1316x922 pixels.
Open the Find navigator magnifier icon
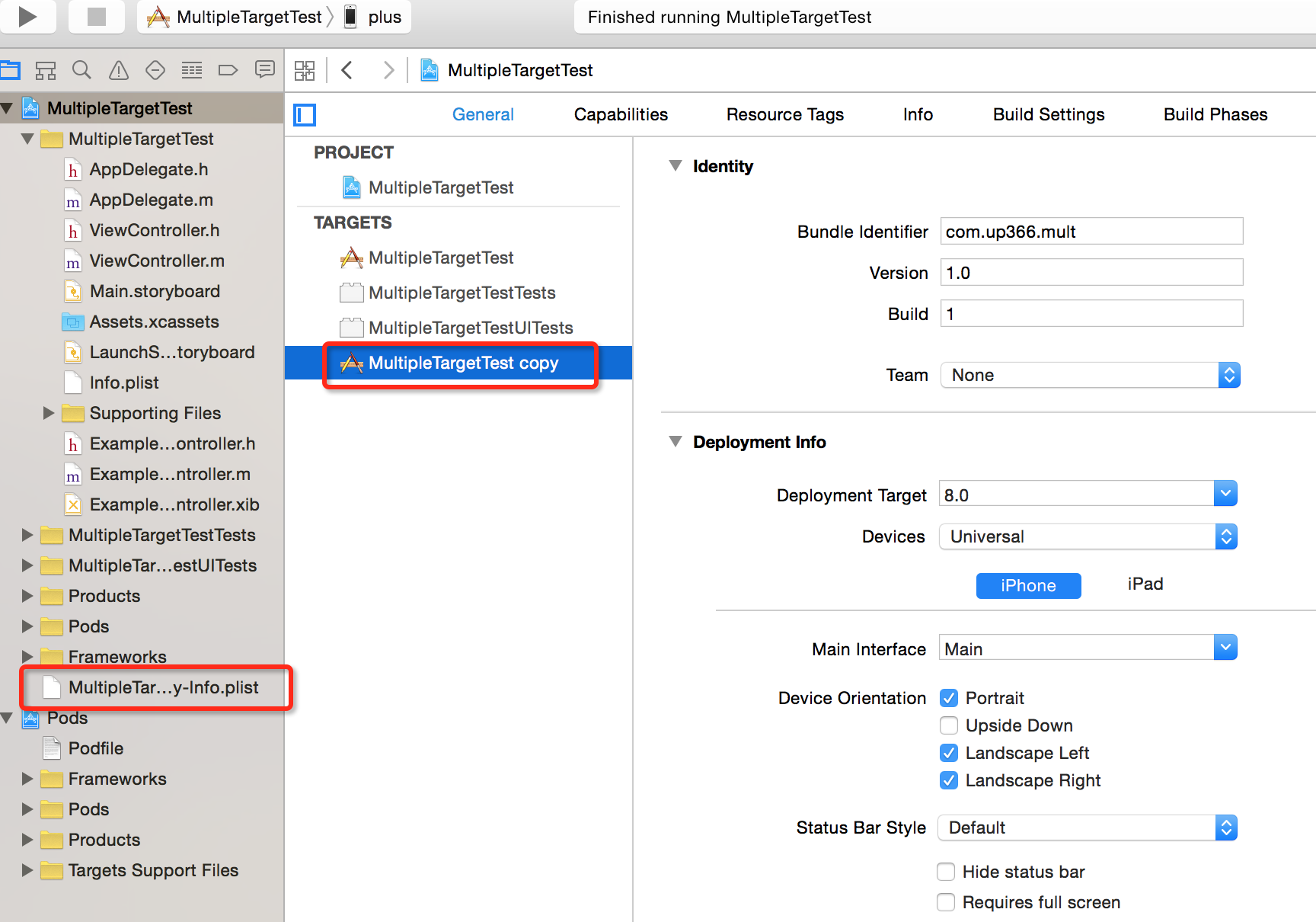point(81,70)
